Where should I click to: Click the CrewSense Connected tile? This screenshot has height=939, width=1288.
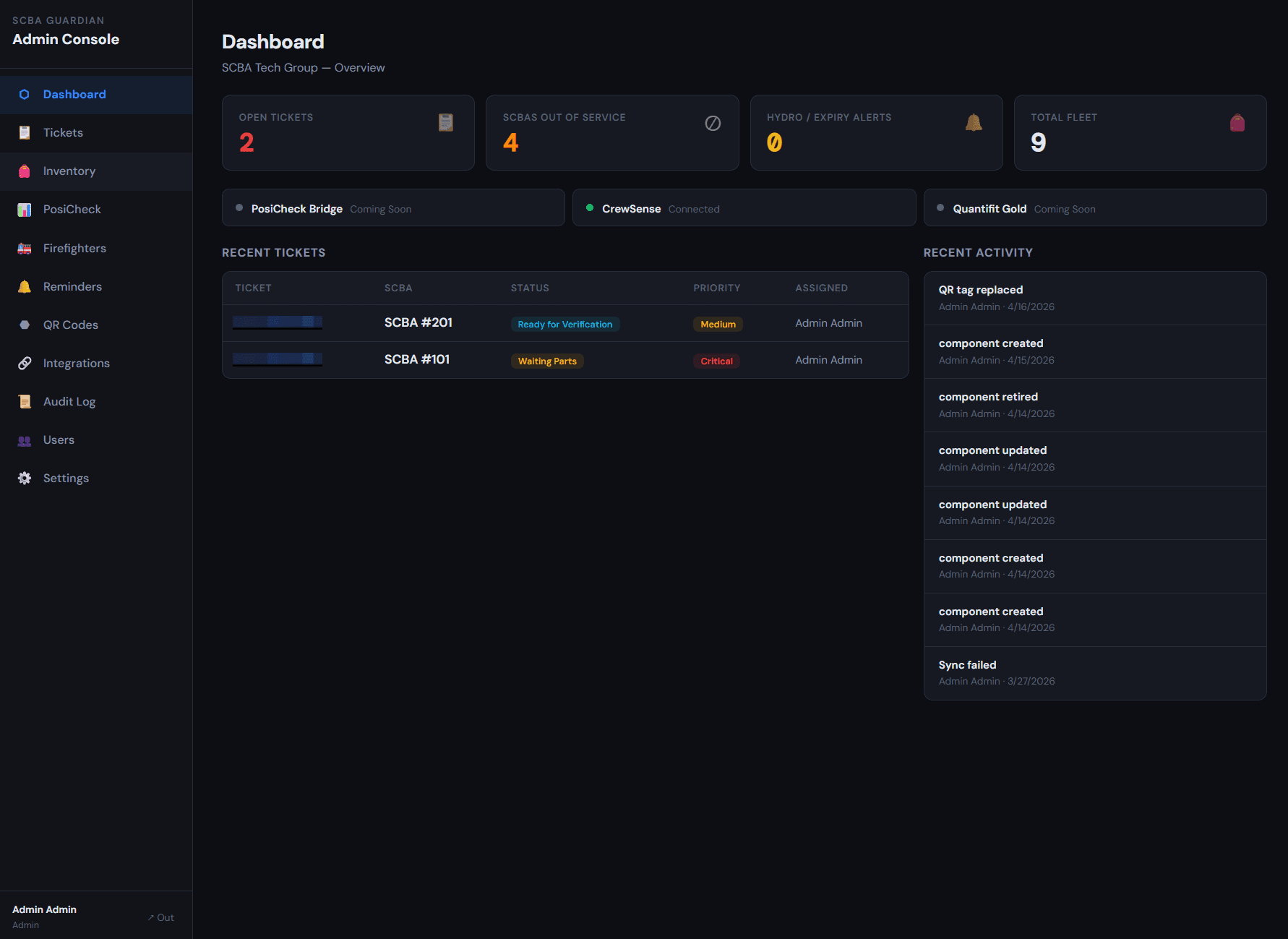coord(744,208)
